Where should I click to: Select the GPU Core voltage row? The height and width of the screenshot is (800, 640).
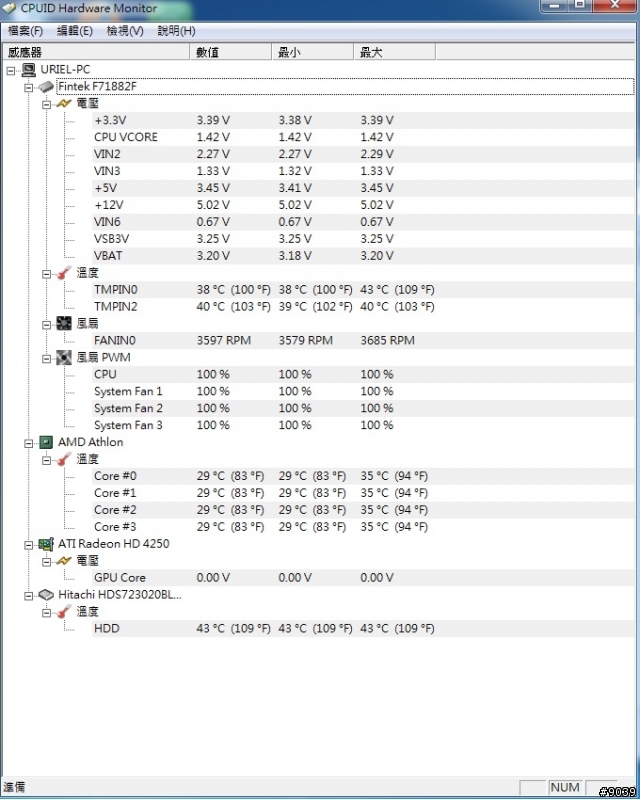coord(363,578)
